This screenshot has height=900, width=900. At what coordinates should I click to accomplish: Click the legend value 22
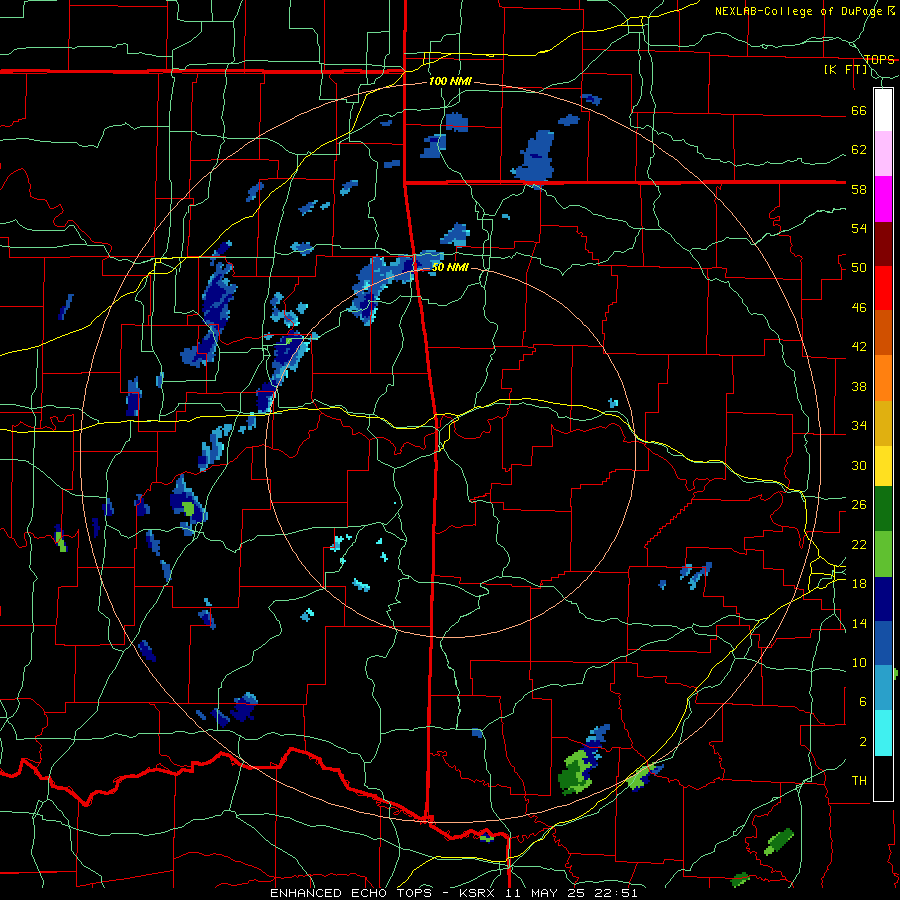coord(859,544)
